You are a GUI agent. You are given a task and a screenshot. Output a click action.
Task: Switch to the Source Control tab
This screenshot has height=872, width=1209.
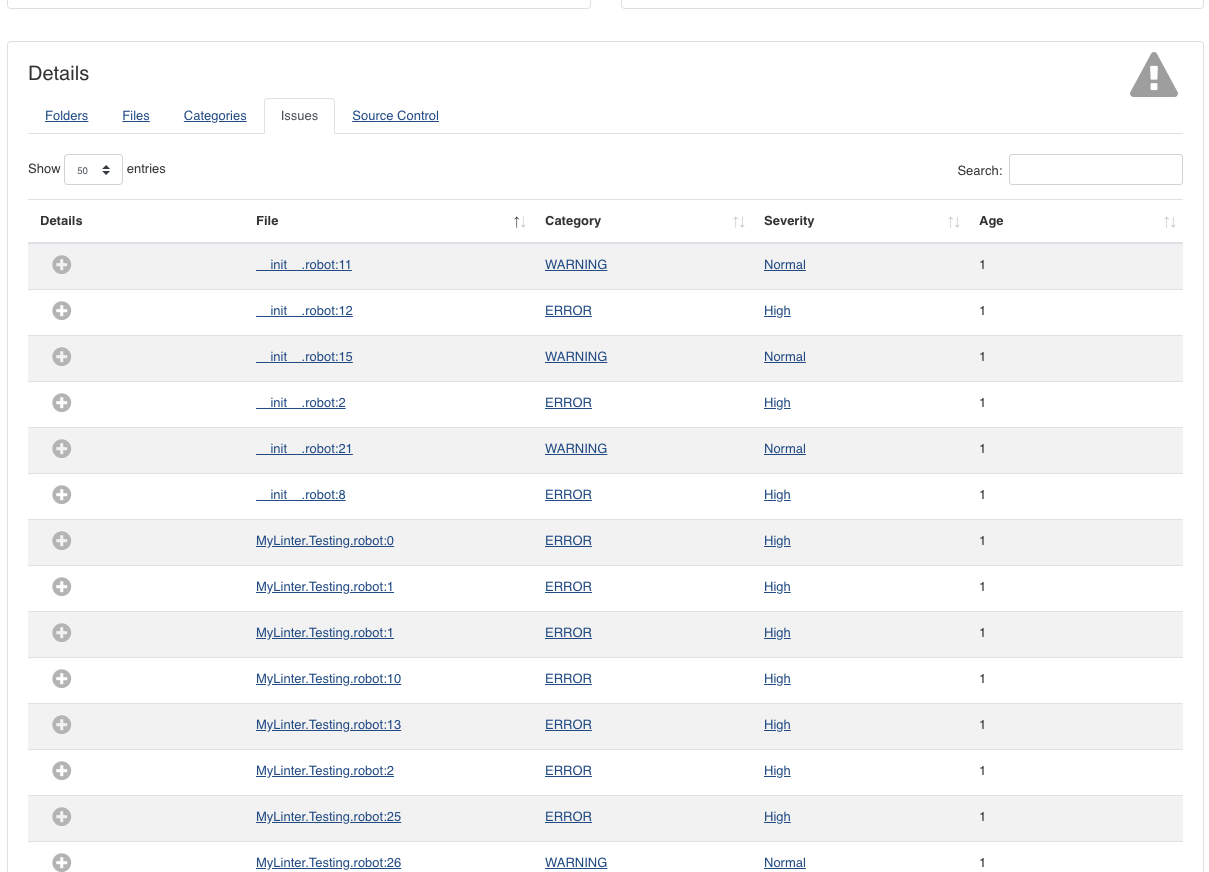click(x=394, y=115)
